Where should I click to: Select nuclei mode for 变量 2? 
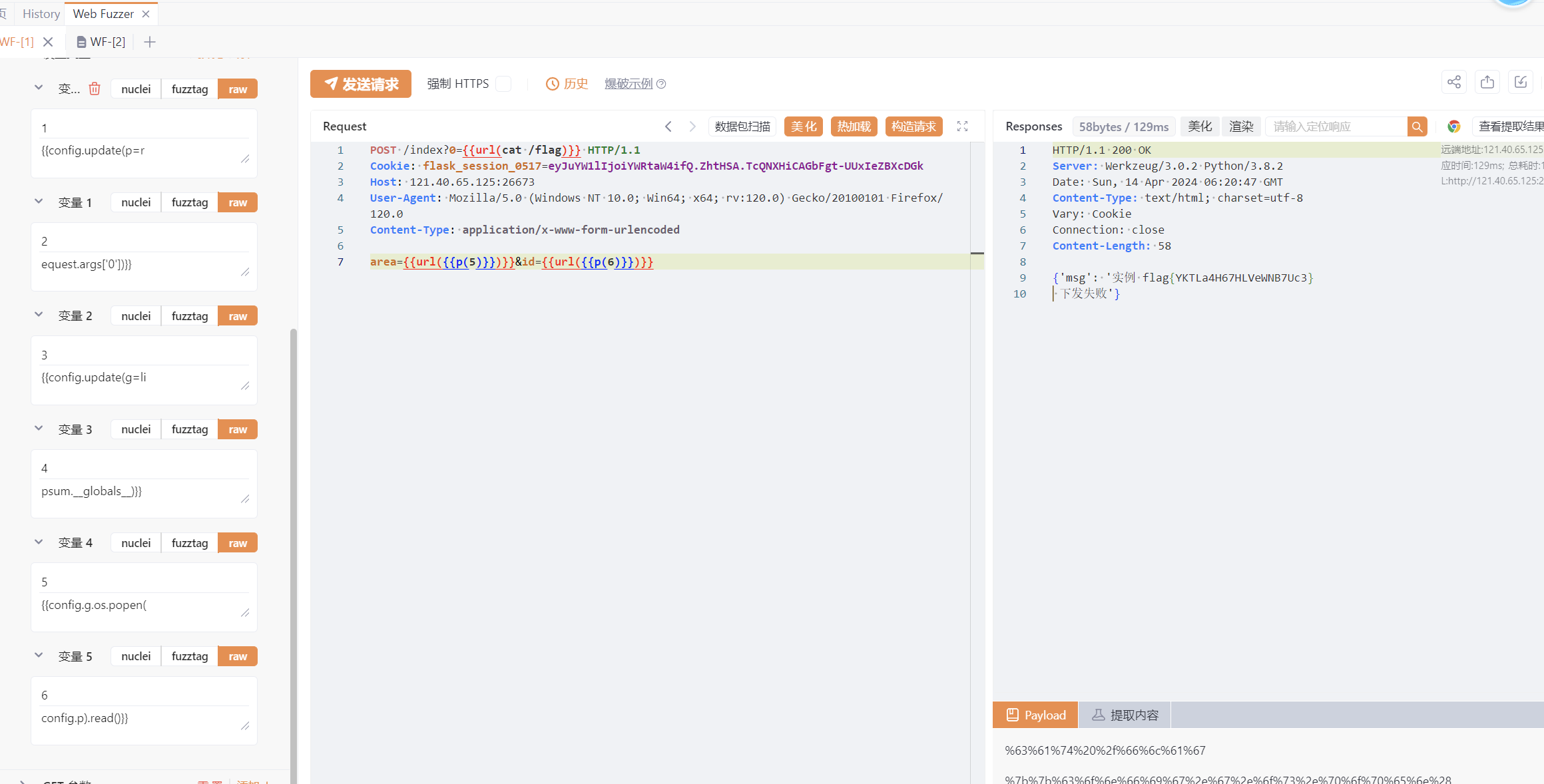136,316
